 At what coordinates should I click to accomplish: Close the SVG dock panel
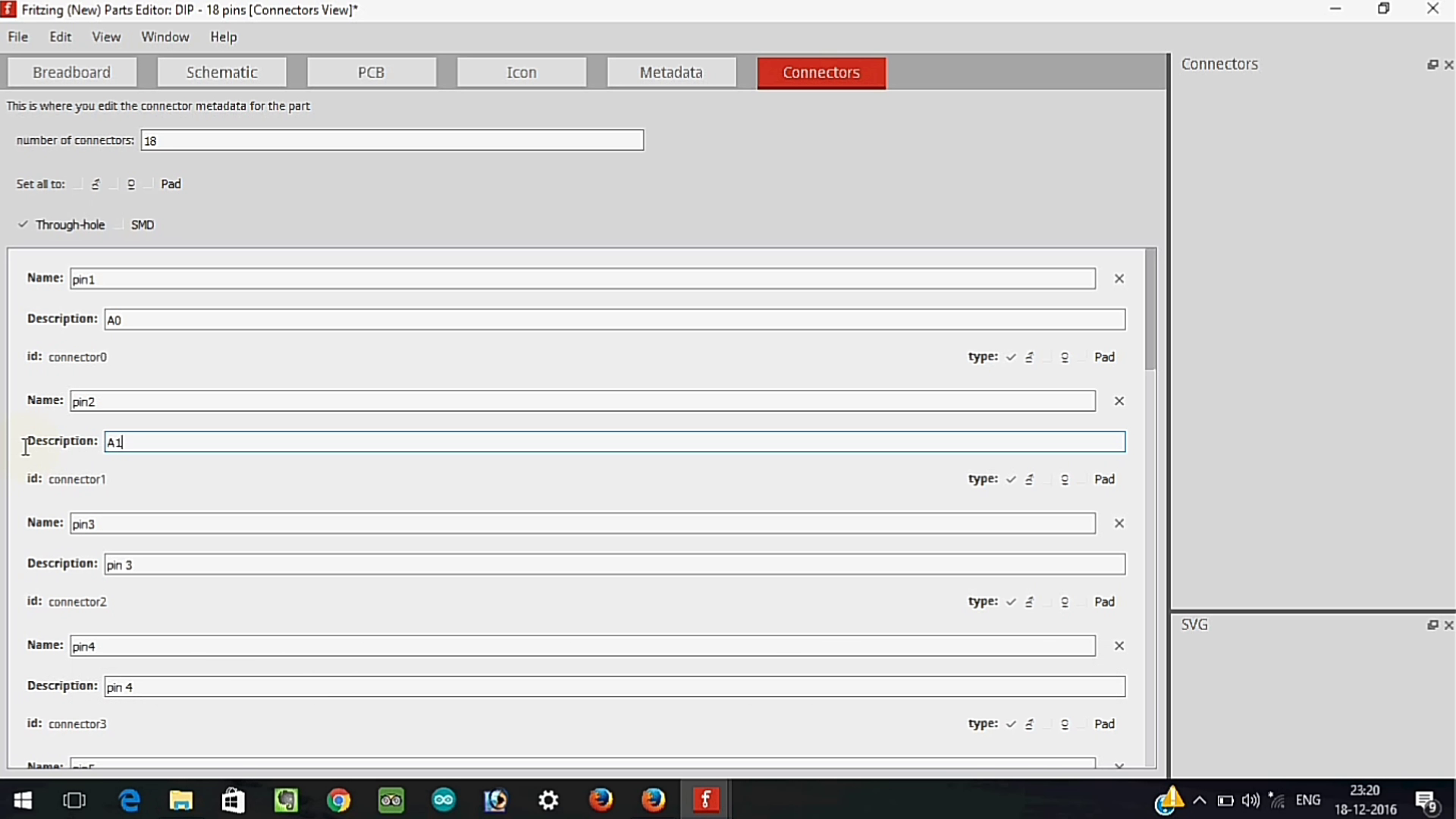click(x=1448, y=626)
